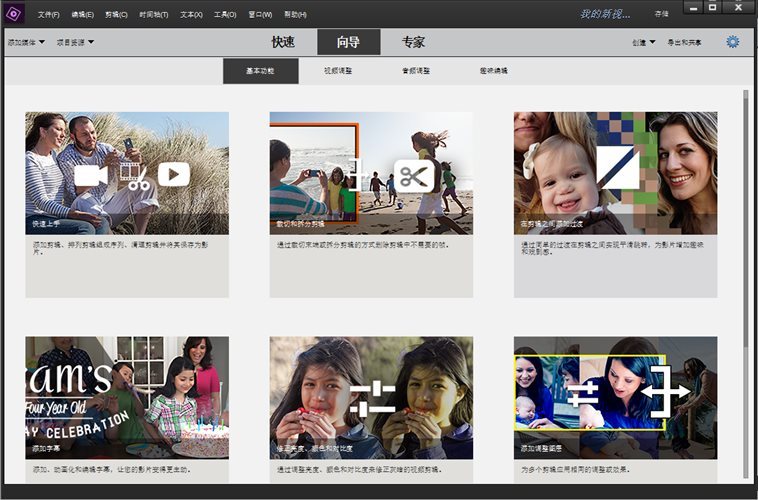Open the 文件(F) menu
Image resolution: width=758 pixels, height=500 pixels.
(x=48, y=15)
